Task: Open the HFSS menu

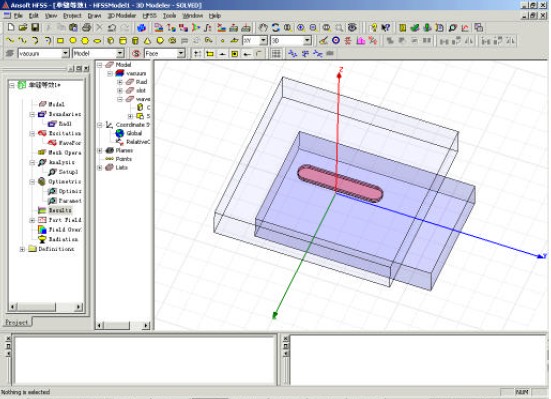Action: click(x=149, y=16)
